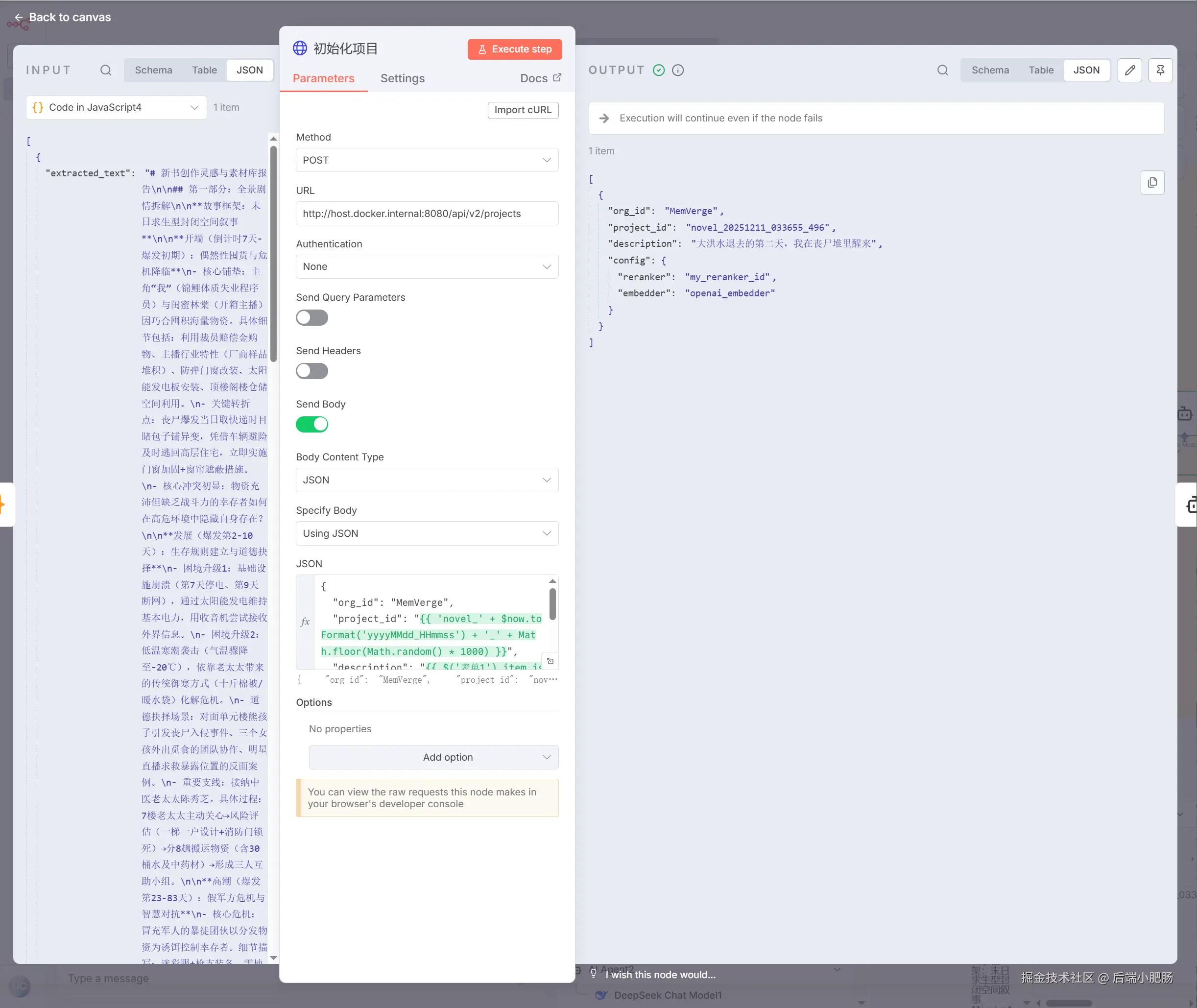
Task: Click the URL input field
Action: 427,214
